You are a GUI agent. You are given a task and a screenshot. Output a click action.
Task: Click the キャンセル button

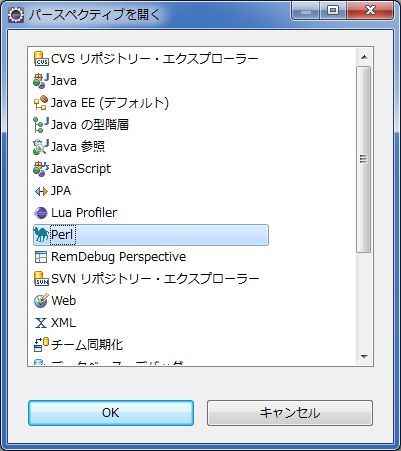(x=290, y=413)
